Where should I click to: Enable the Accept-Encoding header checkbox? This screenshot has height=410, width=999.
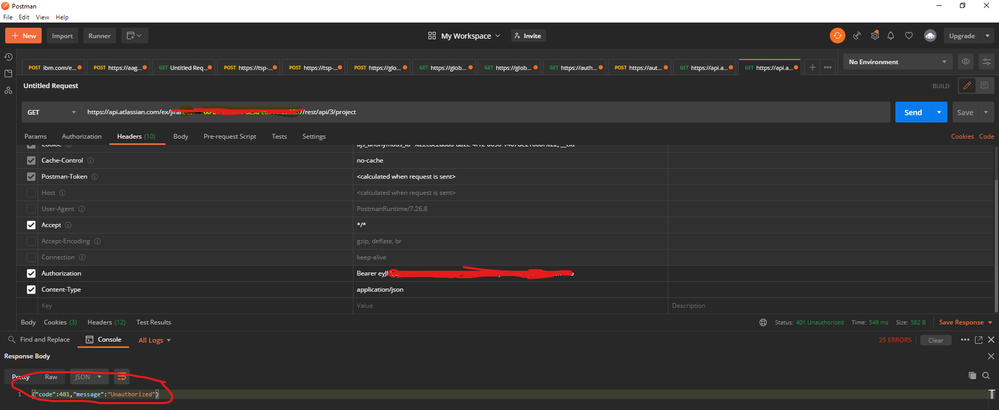tap(31, 241)
